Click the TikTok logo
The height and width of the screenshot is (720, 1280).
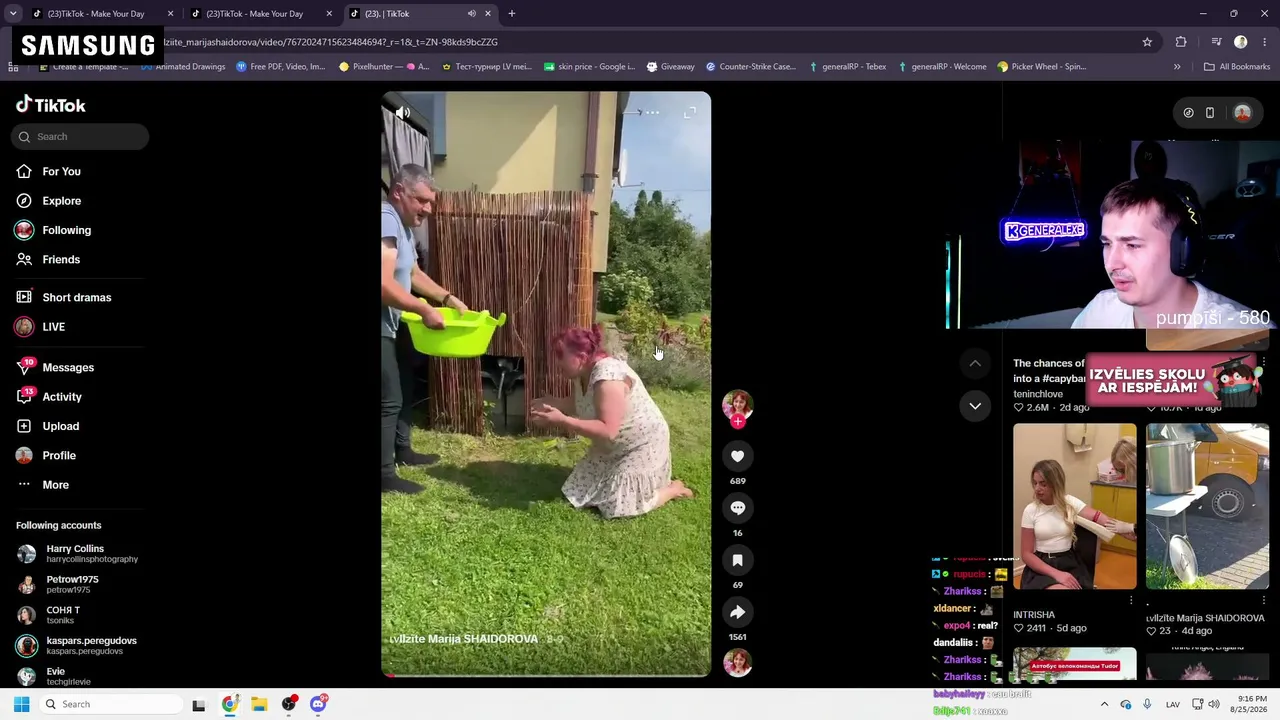coord(51,105)
